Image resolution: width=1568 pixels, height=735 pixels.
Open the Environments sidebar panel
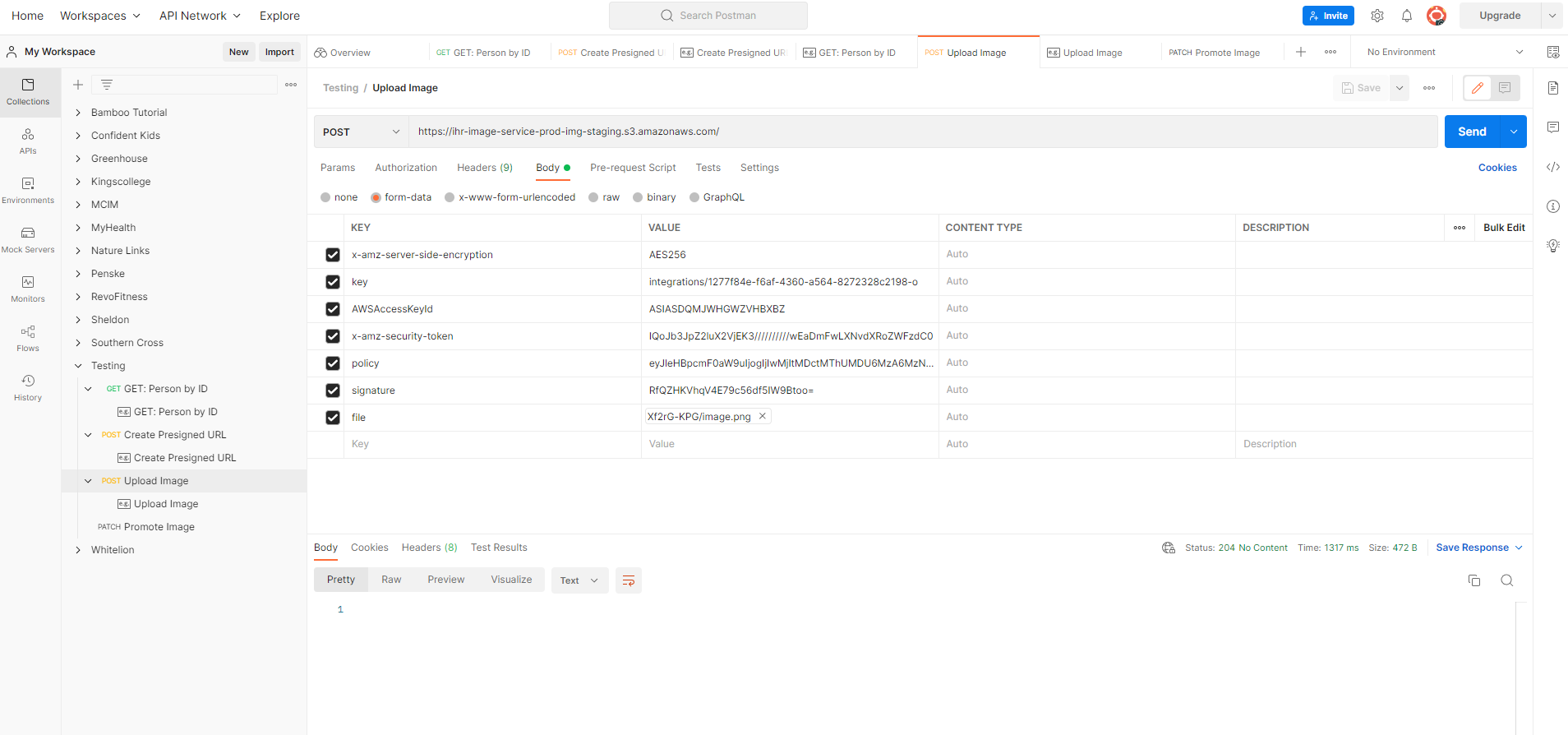(28, 191)
